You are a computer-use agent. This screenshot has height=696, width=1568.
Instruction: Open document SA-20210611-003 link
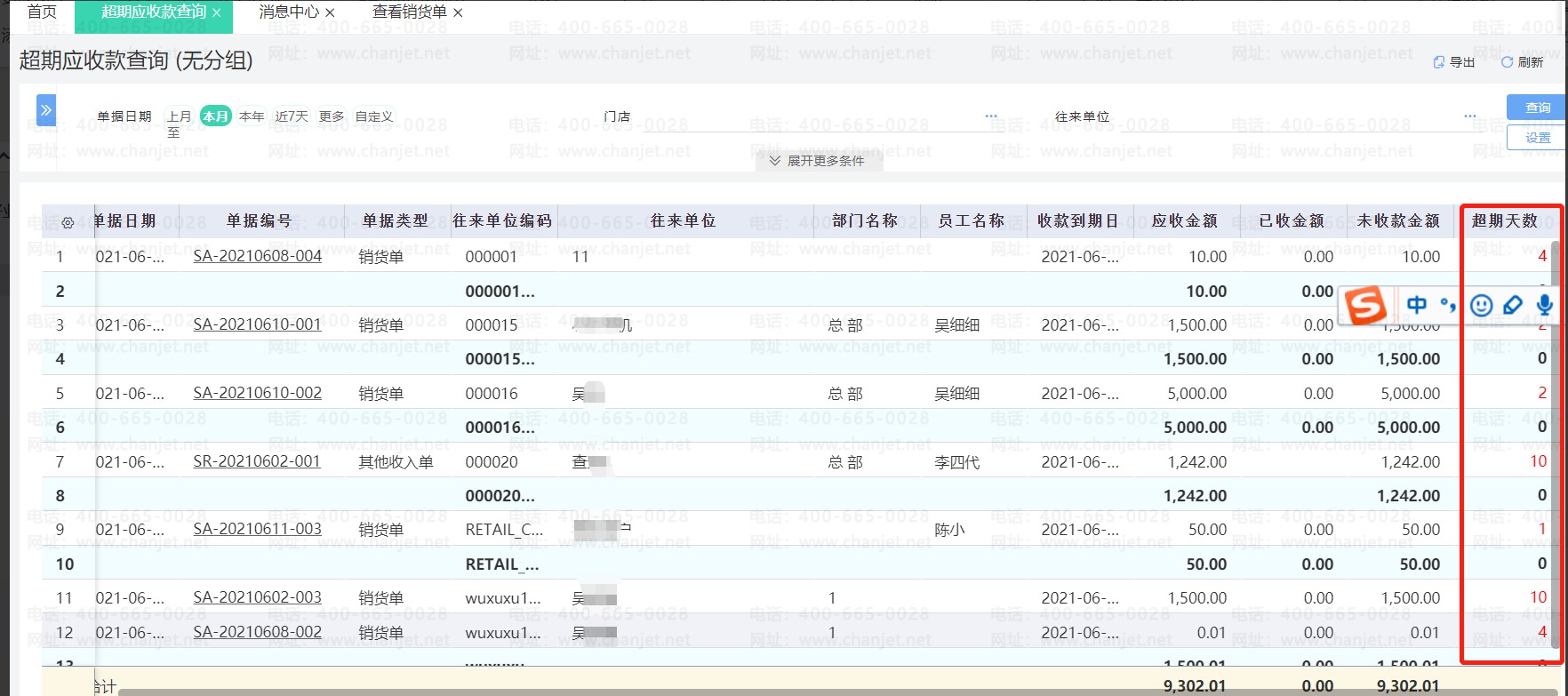coord(258,529)
